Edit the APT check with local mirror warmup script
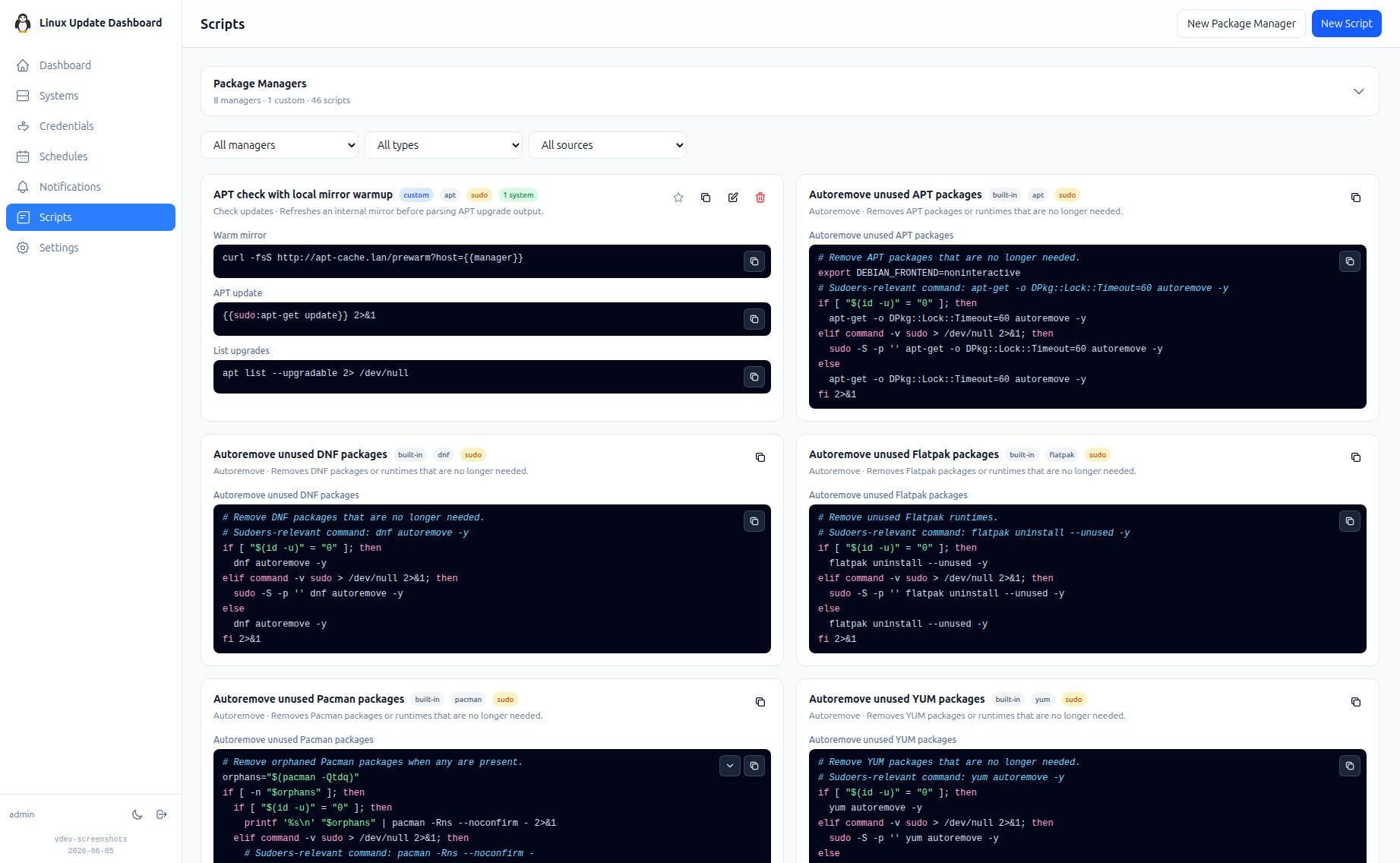The height and width of the screenshot is (863, 1400). (x=733, y=198)
